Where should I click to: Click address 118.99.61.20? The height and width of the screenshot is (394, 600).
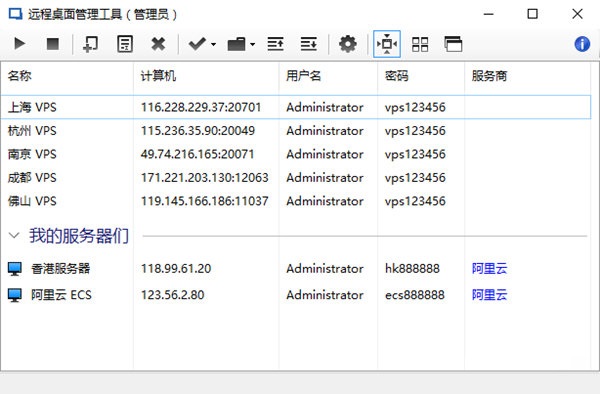point(176,269)
